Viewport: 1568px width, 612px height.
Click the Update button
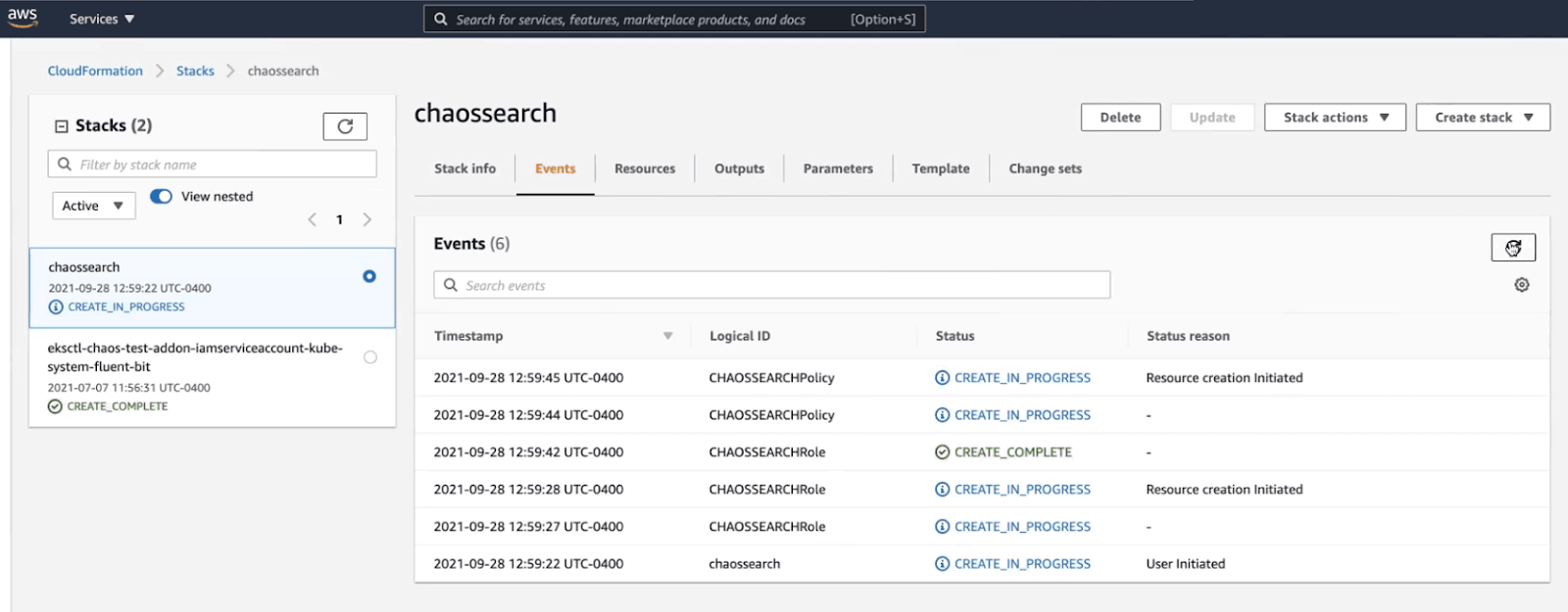1212,118
